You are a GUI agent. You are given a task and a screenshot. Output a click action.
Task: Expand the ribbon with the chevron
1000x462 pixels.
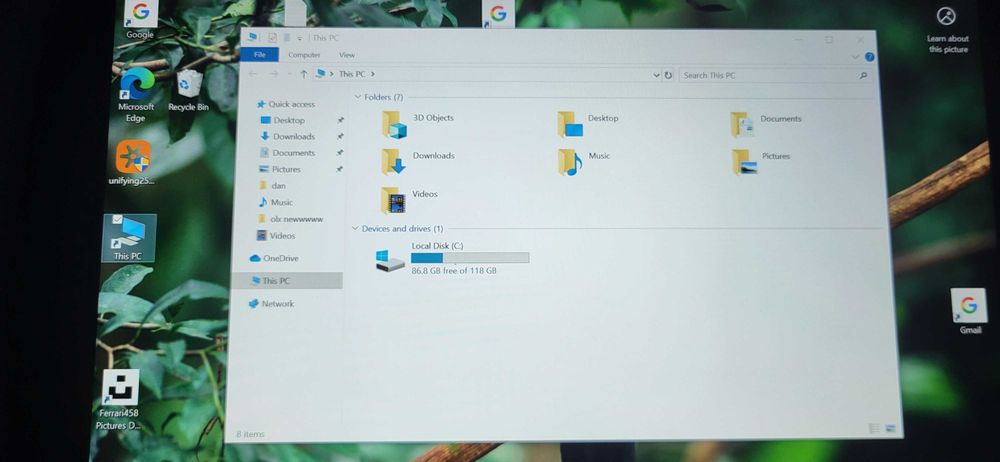point(855,57)
